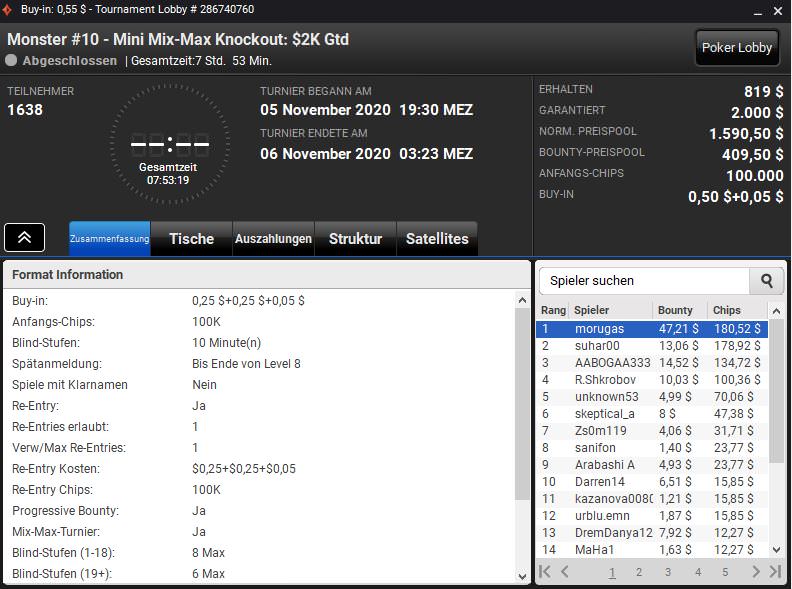The height and width of the screenshot is (589, 792).
Task: Return to the Poker Lobby
Action: [738, 48]
